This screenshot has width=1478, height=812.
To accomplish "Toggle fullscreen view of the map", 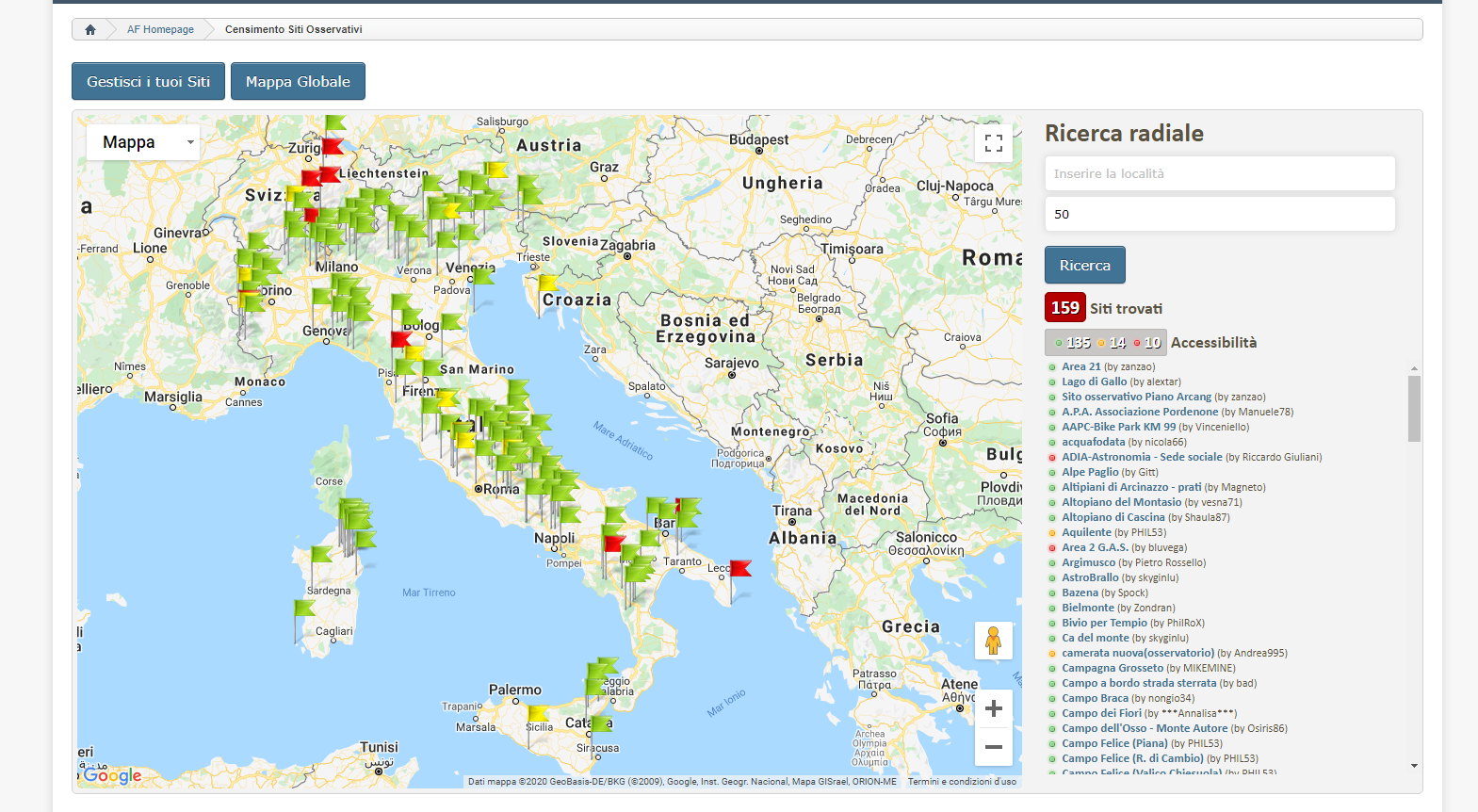I will click(x=994, y=143).
